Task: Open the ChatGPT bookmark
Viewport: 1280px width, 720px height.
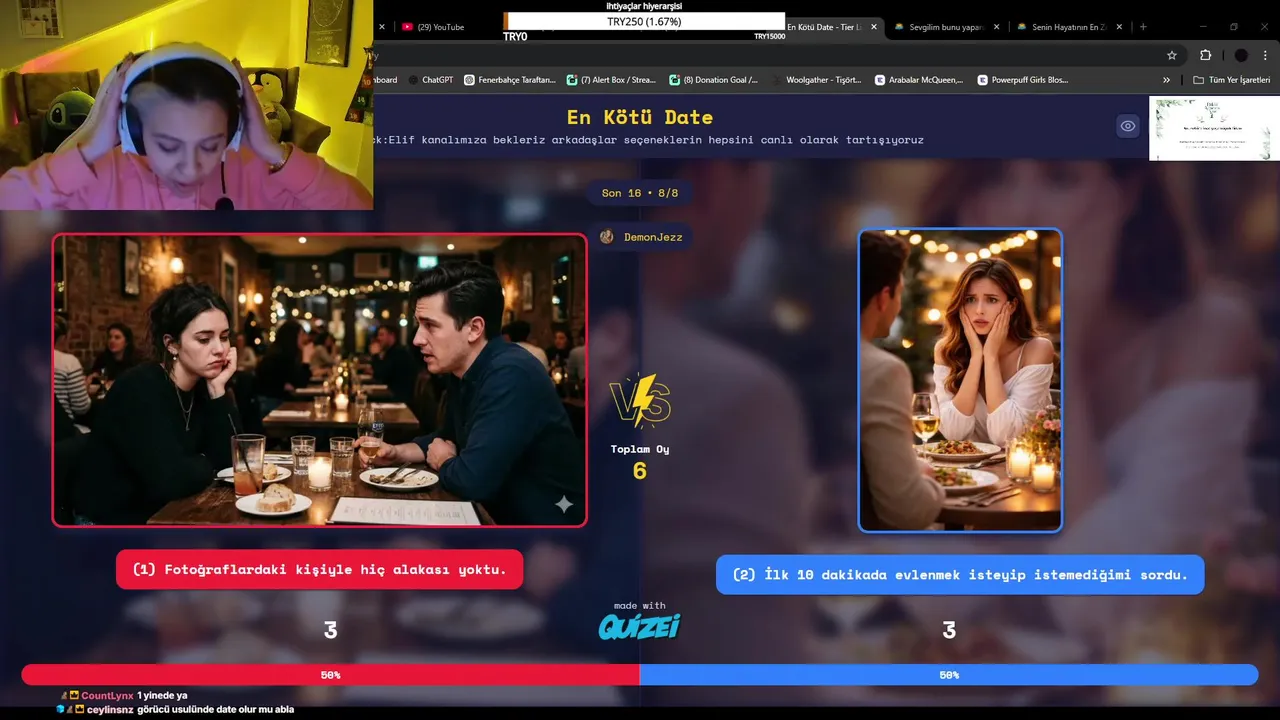Action: pos(431,80)
